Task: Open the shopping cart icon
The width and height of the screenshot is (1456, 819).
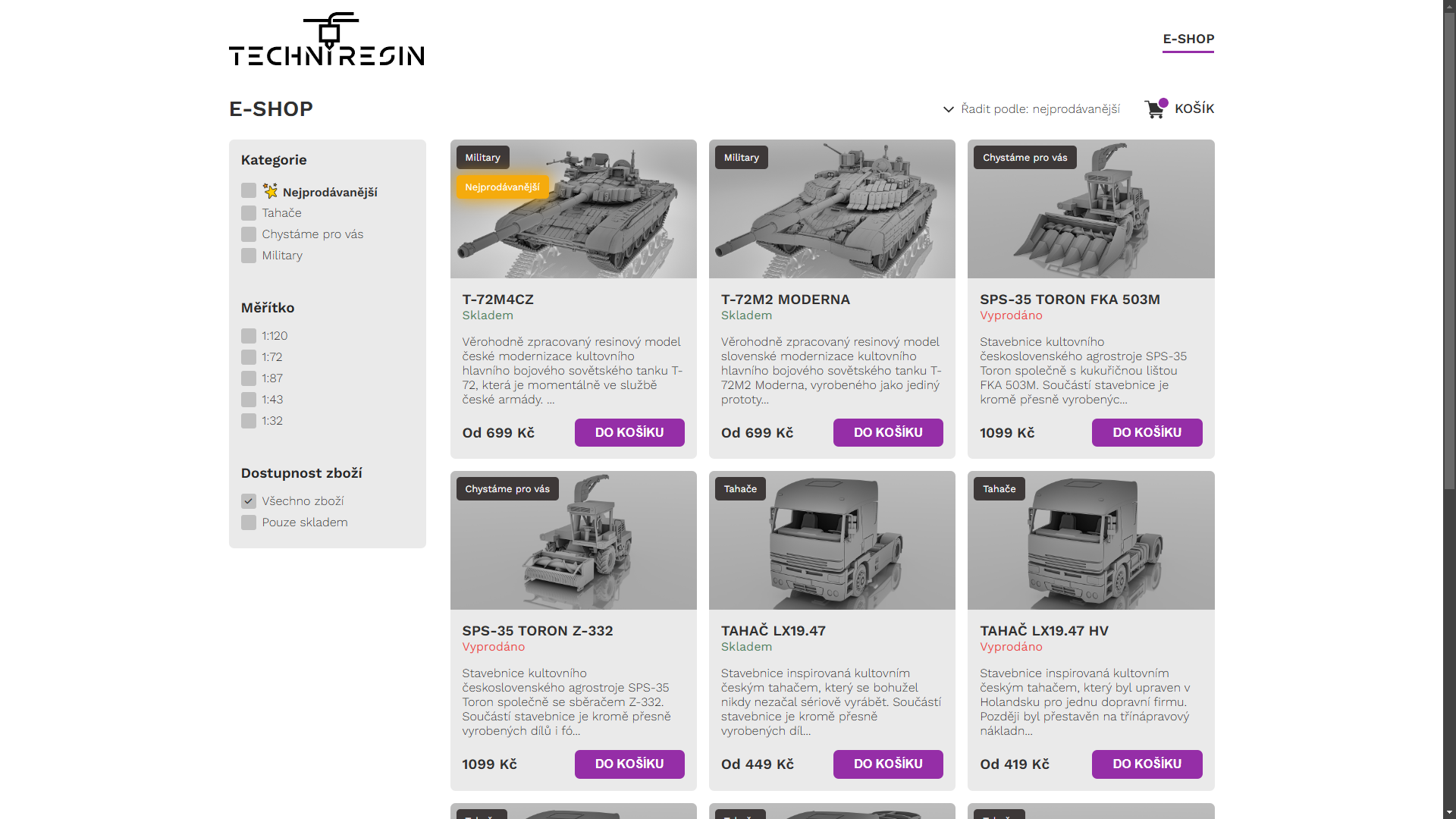Action: (x=1156, y=109)
